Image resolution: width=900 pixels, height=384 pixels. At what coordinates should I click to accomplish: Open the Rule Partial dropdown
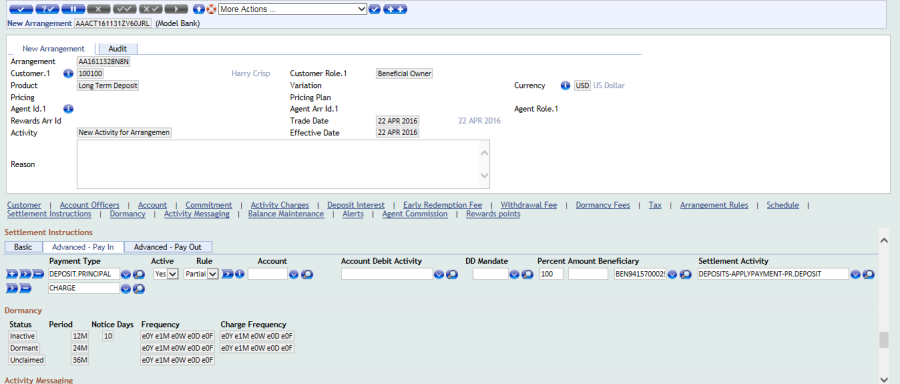click(x=201, y=274)
